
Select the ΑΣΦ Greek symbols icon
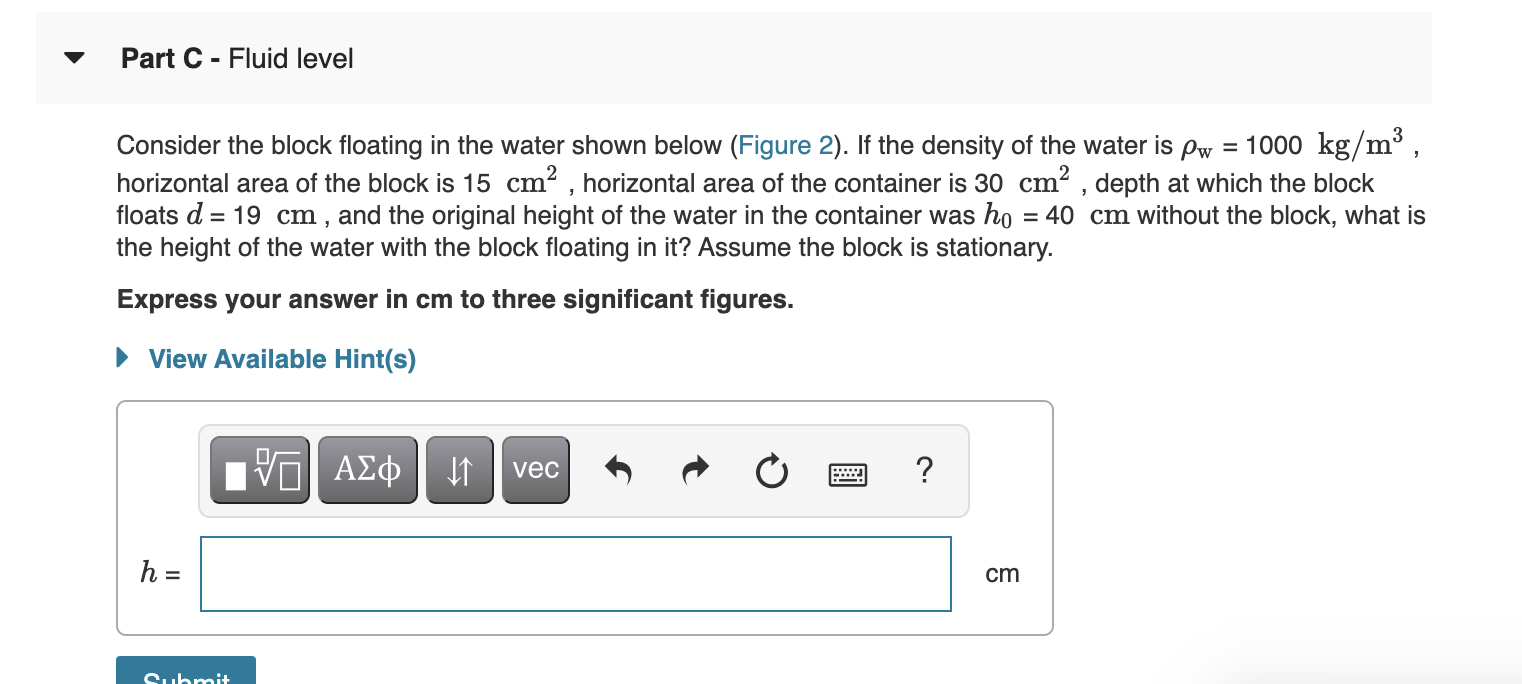tap(367, 469)
